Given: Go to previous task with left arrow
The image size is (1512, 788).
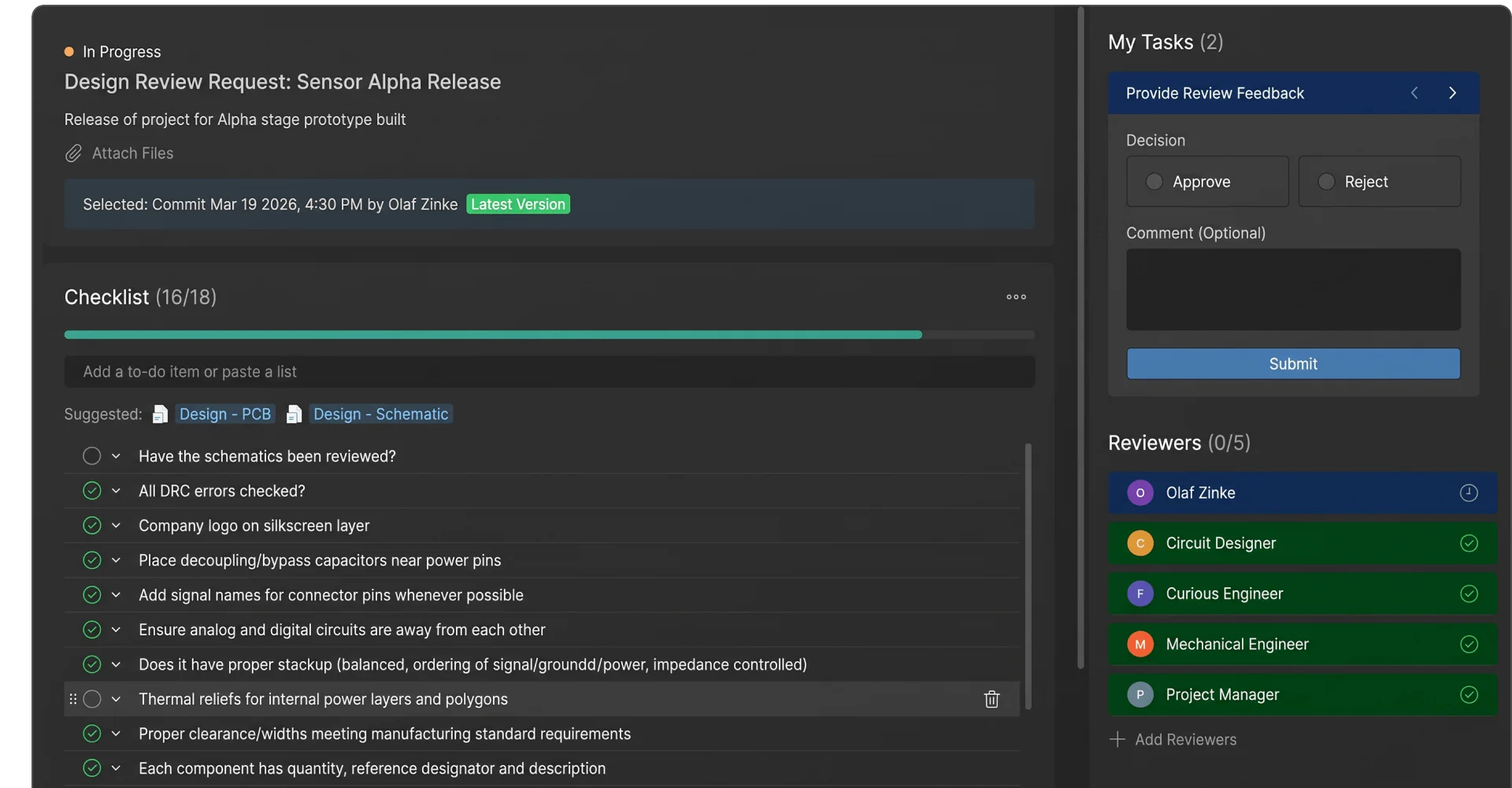Looking at the screenshot, I should tap(1414, 93).
